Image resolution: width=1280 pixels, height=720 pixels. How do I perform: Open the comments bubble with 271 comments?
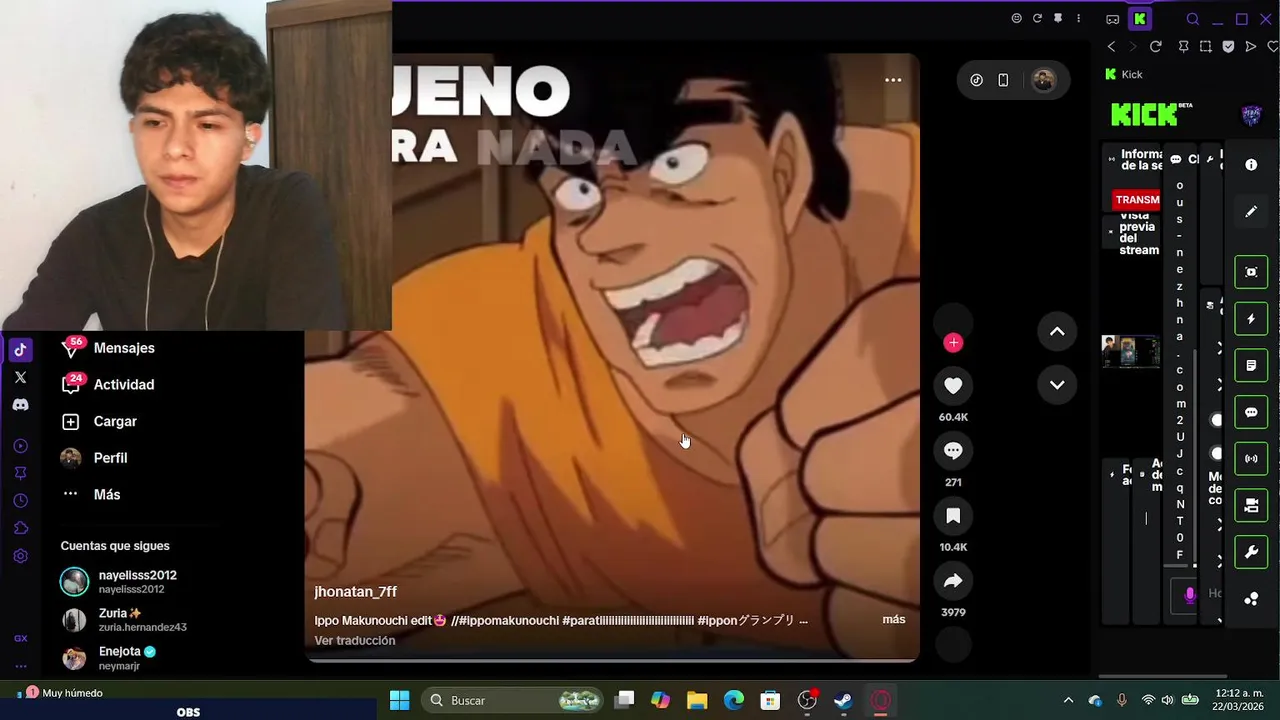coord(953,451)
